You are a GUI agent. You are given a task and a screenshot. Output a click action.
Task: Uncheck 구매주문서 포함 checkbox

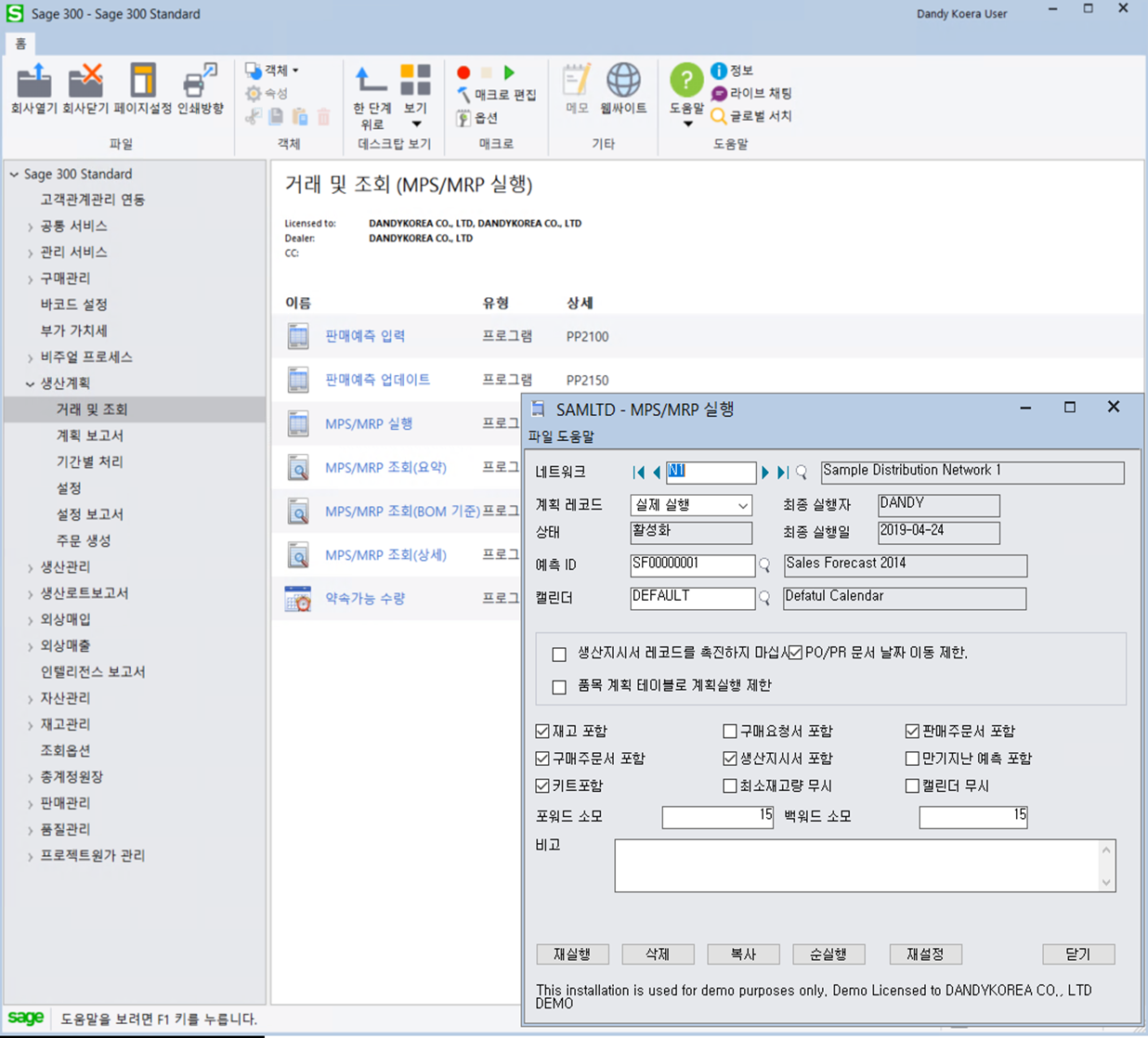click(543, 759)
